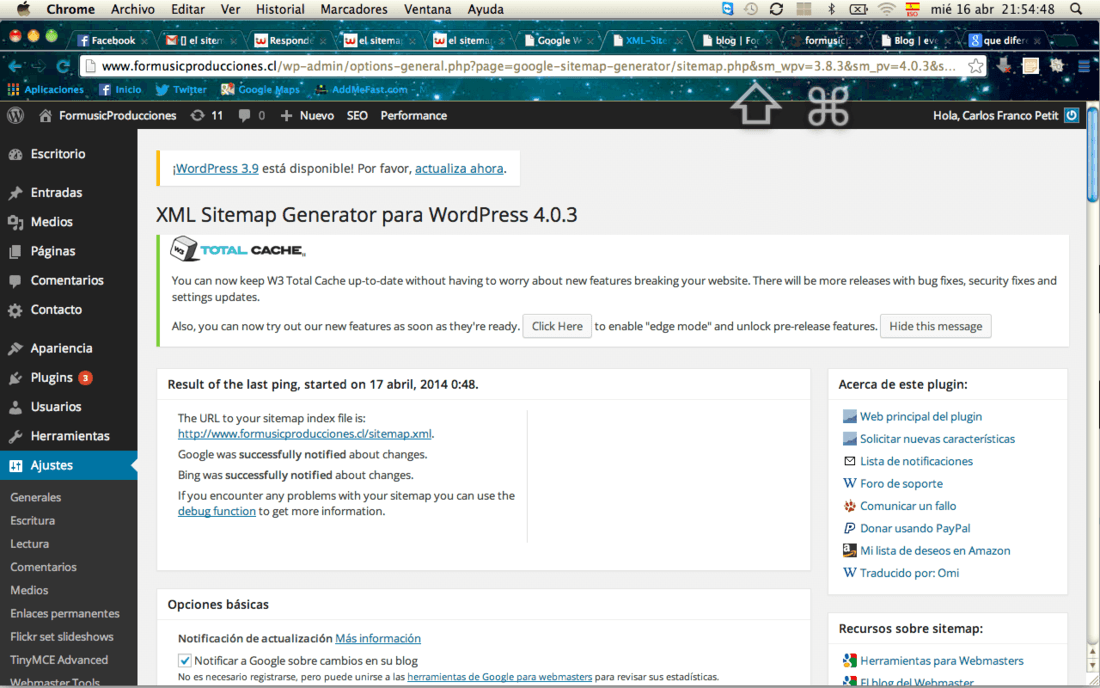Open Chrome's hamburger menu
The image size is (1100, 688).
point(1084,67)
